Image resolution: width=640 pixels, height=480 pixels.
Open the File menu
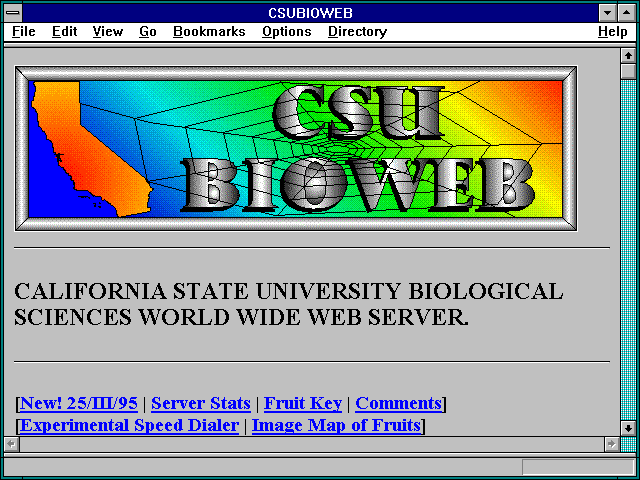[x=24, y=31]
